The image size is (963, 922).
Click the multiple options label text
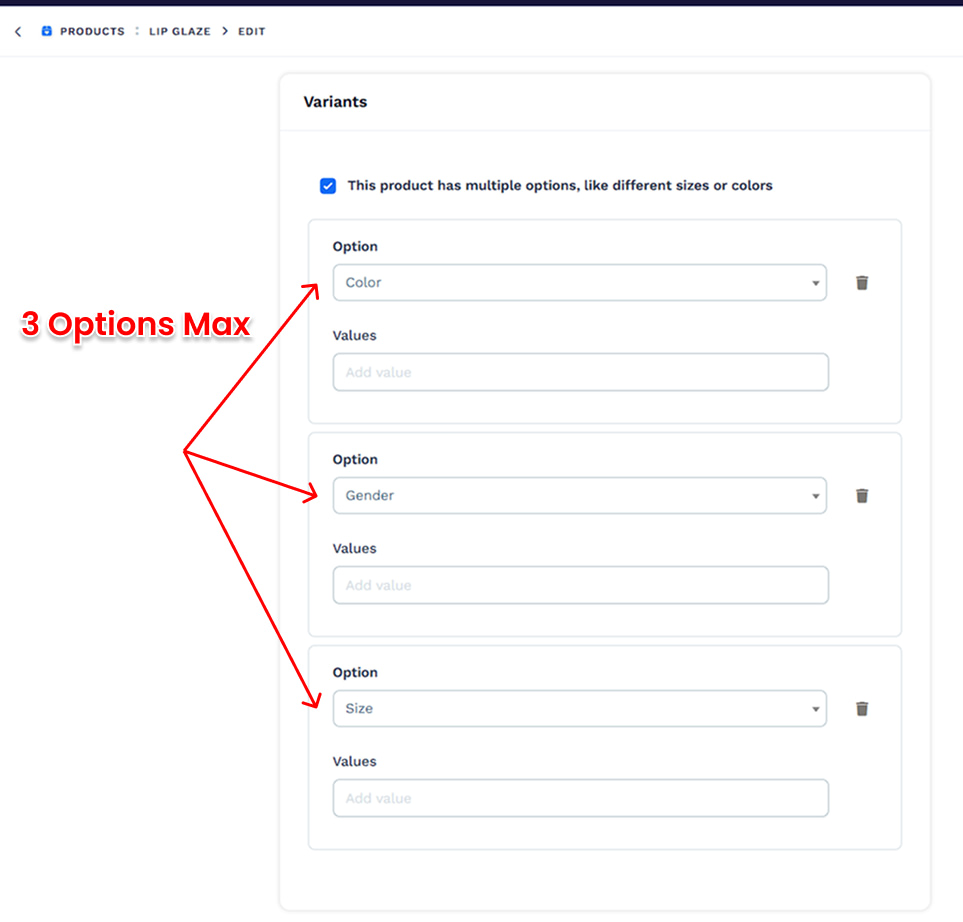pyautogui.click(x=559, y=186)
